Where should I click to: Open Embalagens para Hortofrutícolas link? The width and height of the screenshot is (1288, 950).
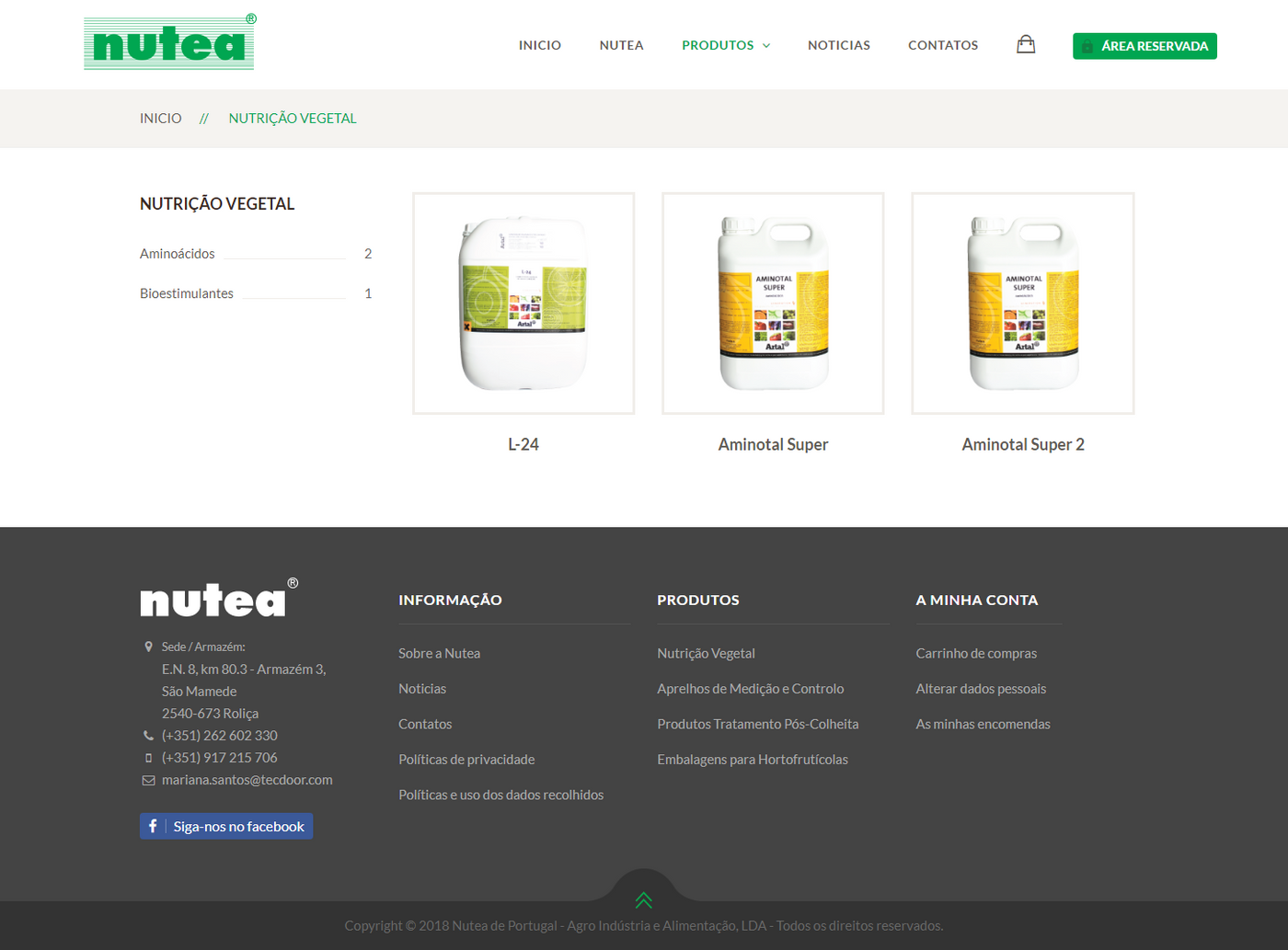point(753,760)
